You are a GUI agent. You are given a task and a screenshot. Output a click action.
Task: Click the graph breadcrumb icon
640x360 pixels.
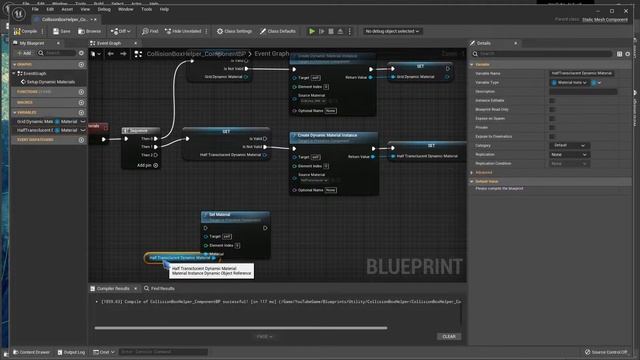(x=138, y=53)
